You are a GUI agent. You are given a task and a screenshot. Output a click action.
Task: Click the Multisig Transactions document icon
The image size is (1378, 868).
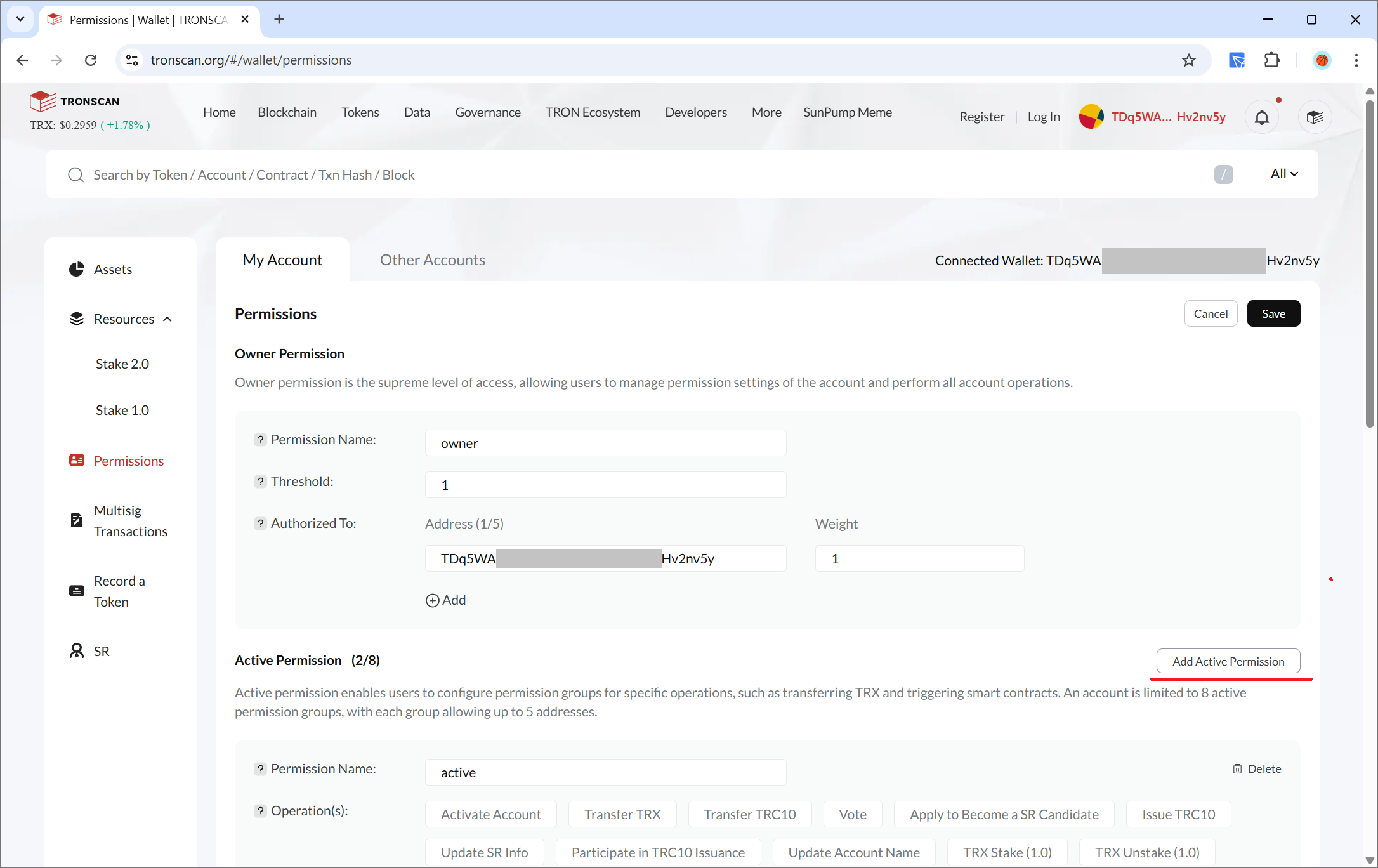[x=76, y=520]
